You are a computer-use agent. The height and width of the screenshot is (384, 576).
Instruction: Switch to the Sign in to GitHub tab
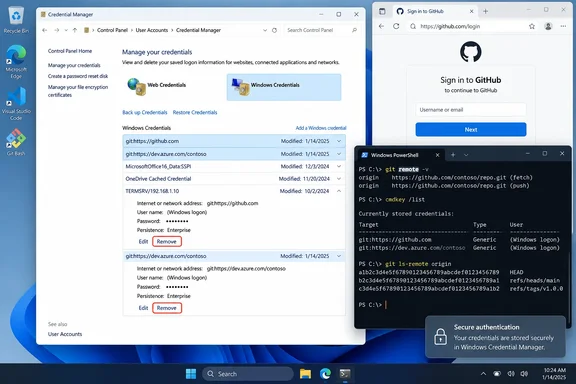coord(435,11)
